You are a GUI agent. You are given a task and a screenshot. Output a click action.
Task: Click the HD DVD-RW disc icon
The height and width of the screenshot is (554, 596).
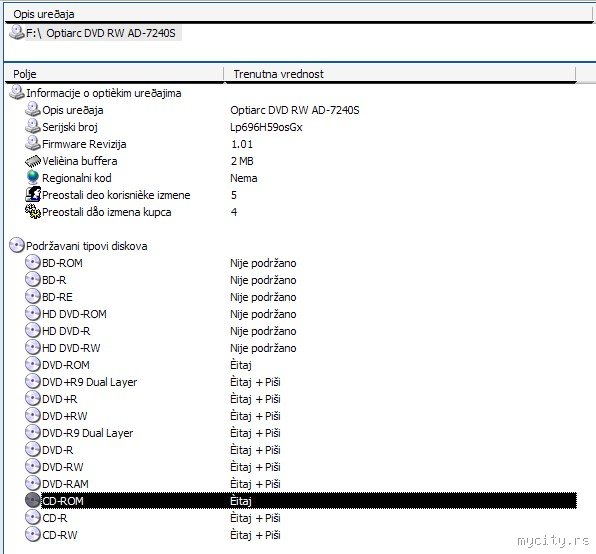[x=33, y=347]
